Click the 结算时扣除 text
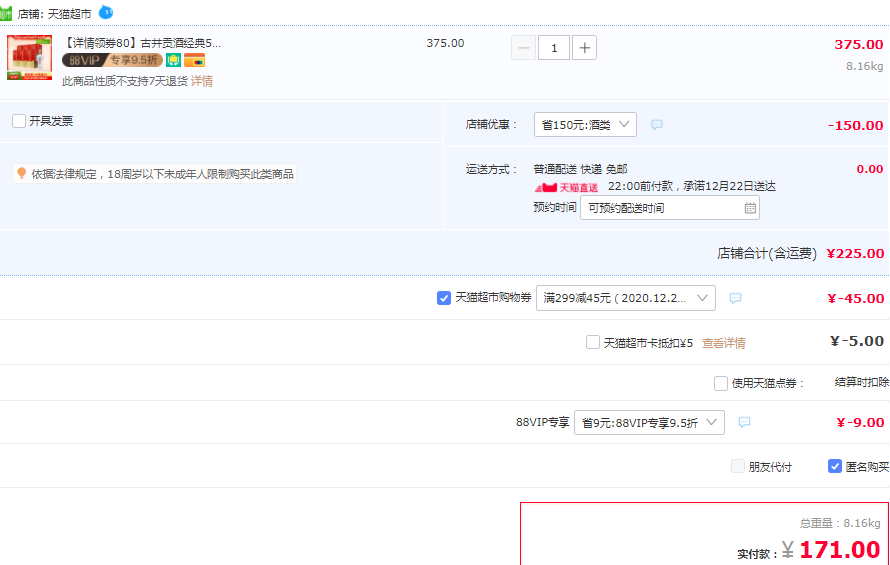Image resolution: width=890 pixels, height=565 pixels. tap(862, 382)
